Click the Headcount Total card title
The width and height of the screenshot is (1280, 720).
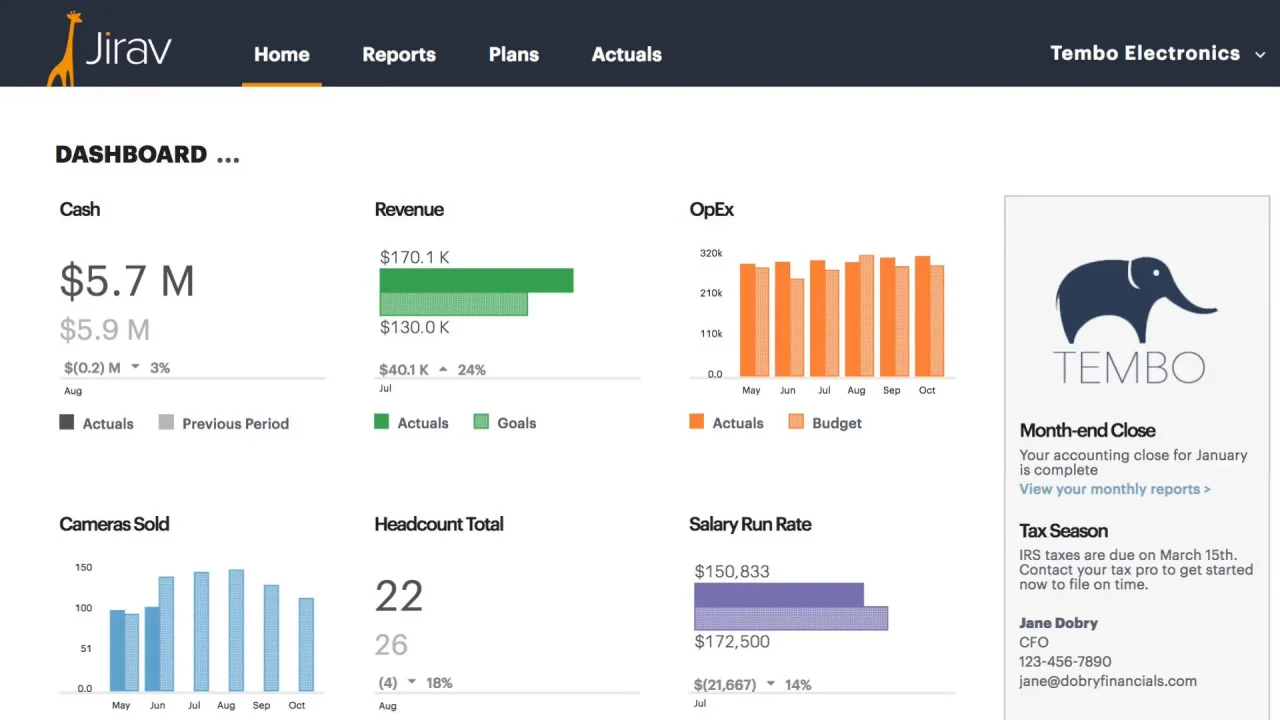pos(439,524)
